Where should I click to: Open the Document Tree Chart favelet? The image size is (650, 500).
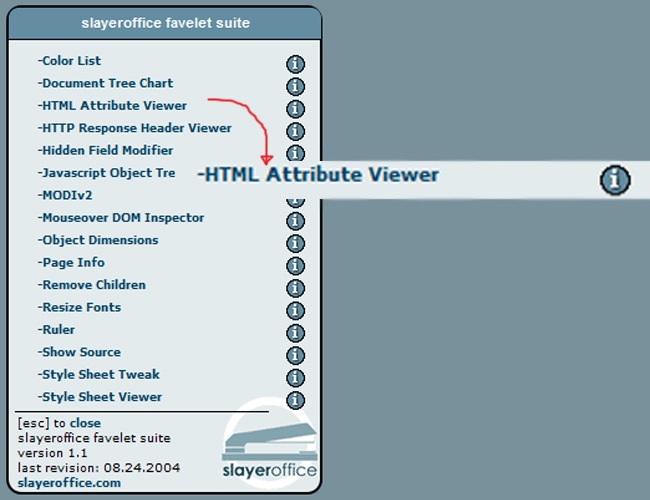coord(105,83)
